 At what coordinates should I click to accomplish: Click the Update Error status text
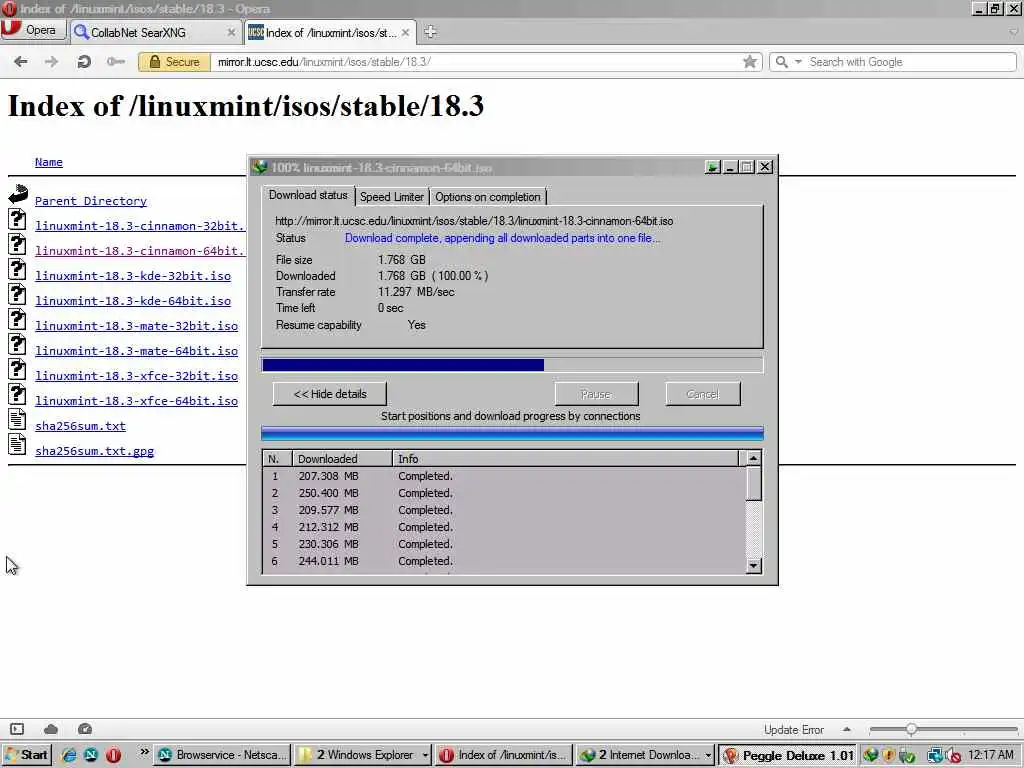tap(793, 729)
